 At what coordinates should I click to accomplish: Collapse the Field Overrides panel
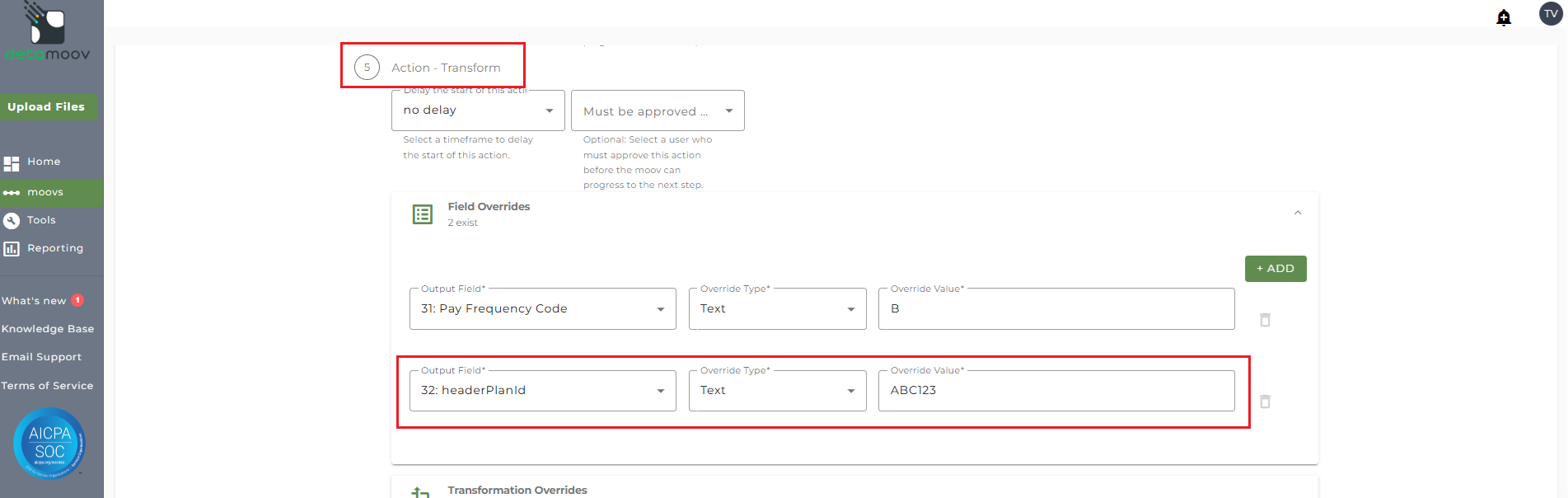pyautogui.click(x=1298, y=213)
